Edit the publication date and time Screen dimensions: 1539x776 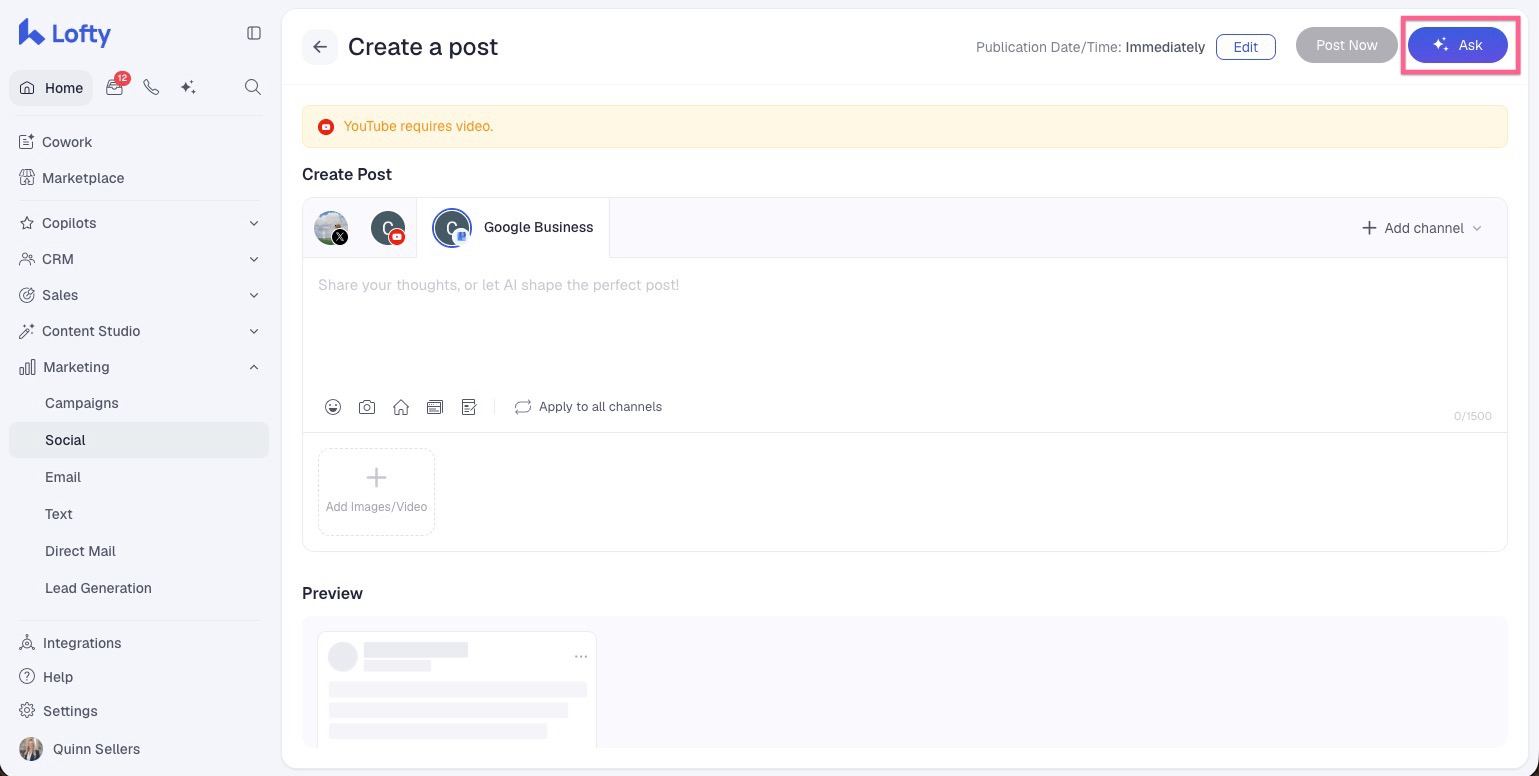[x=1246, y=47]
